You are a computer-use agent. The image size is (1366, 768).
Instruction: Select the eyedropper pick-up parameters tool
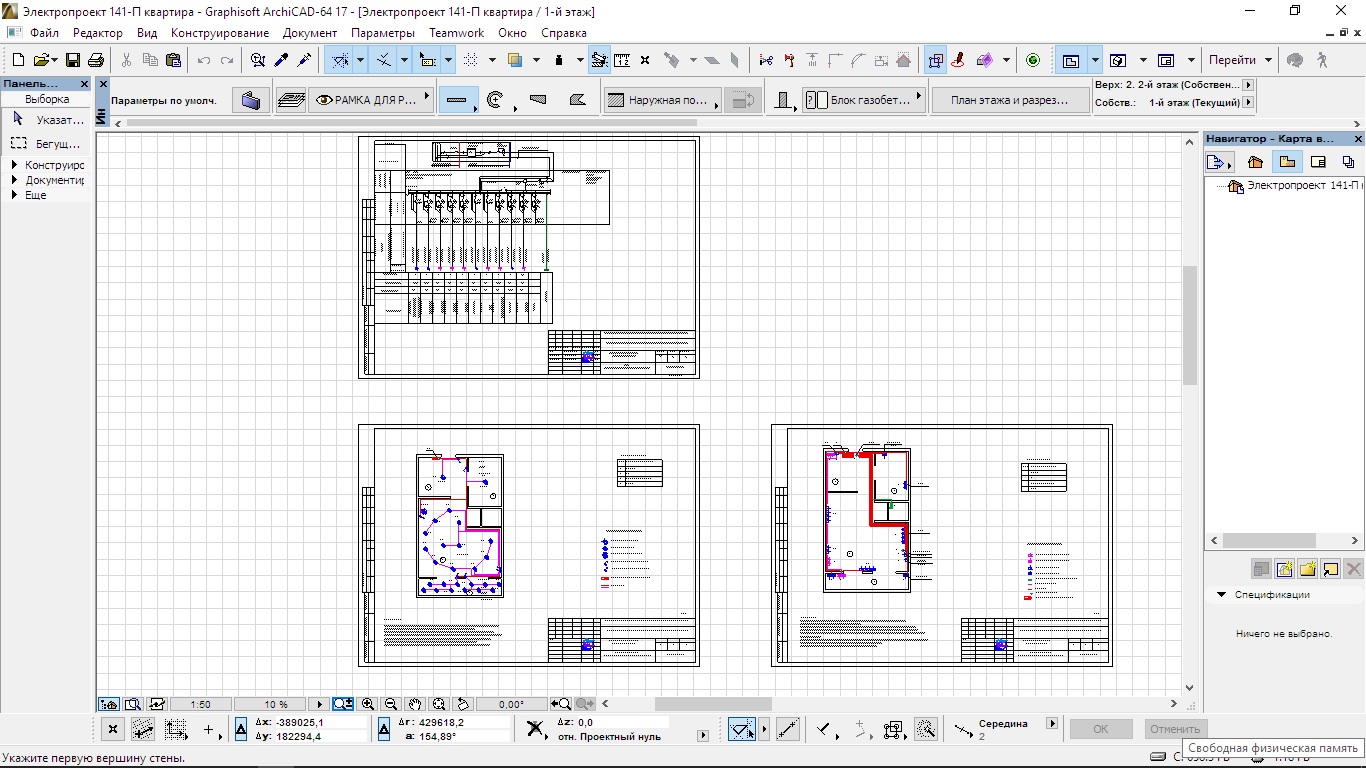(281, 60)
